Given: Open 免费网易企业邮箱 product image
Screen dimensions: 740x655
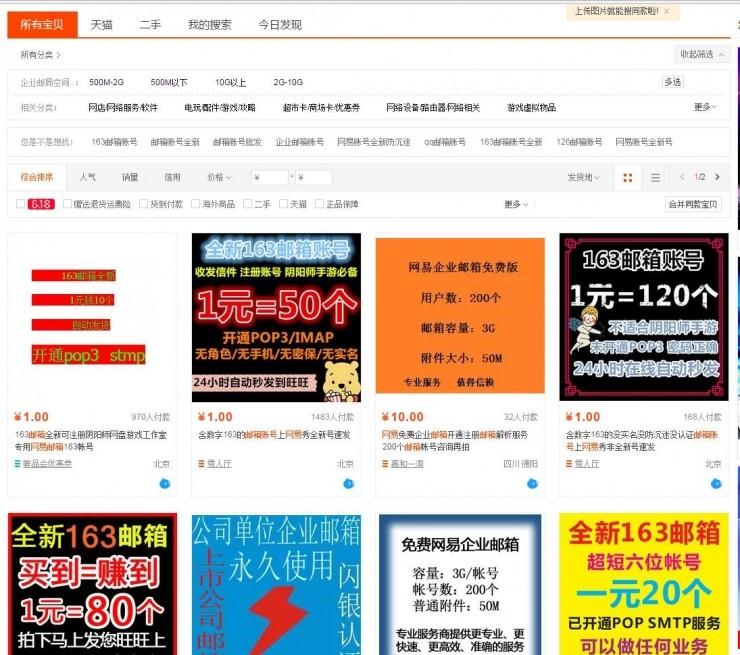Looking at the screenshot, I should coord(460,584).
